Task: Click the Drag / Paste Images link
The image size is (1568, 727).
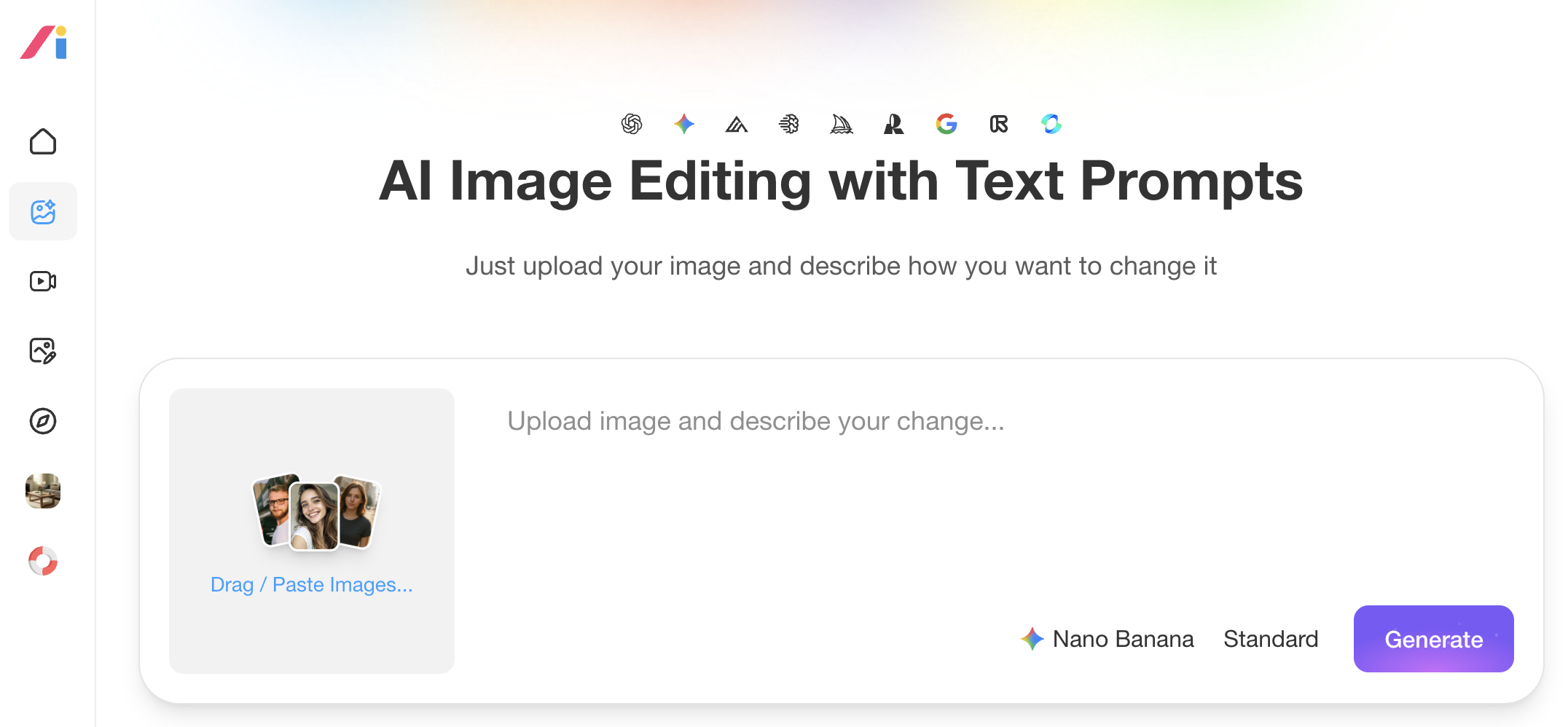Action: pos(312,584)
